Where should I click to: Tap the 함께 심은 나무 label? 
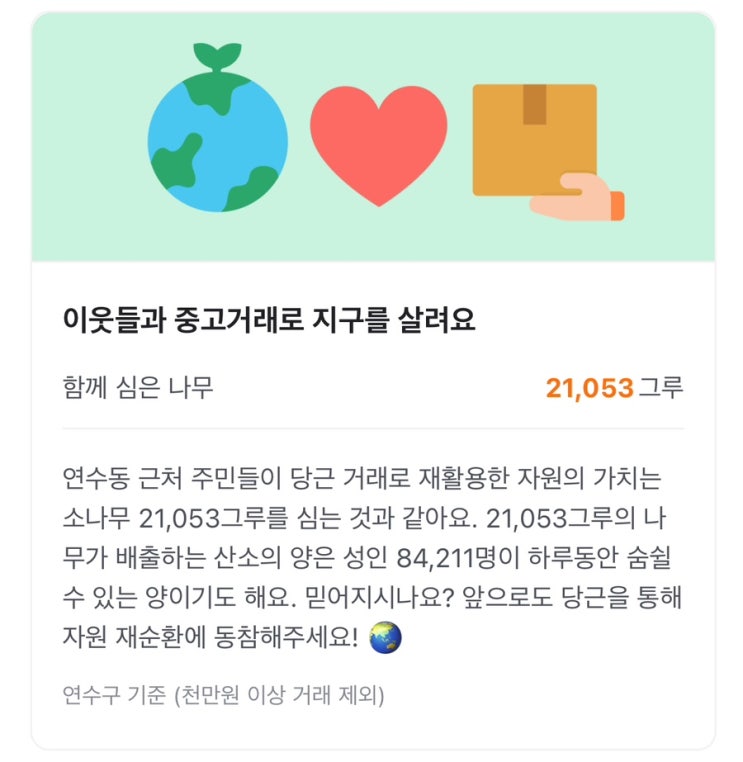click(138, 387)
